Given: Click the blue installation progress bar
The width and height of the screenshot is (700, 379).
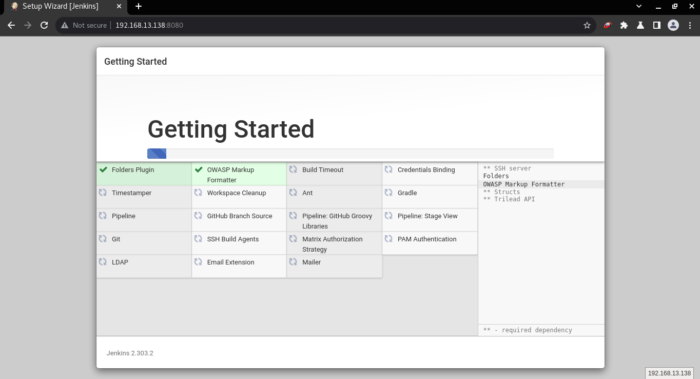Looking at the screenshot, I should point(157,154).
